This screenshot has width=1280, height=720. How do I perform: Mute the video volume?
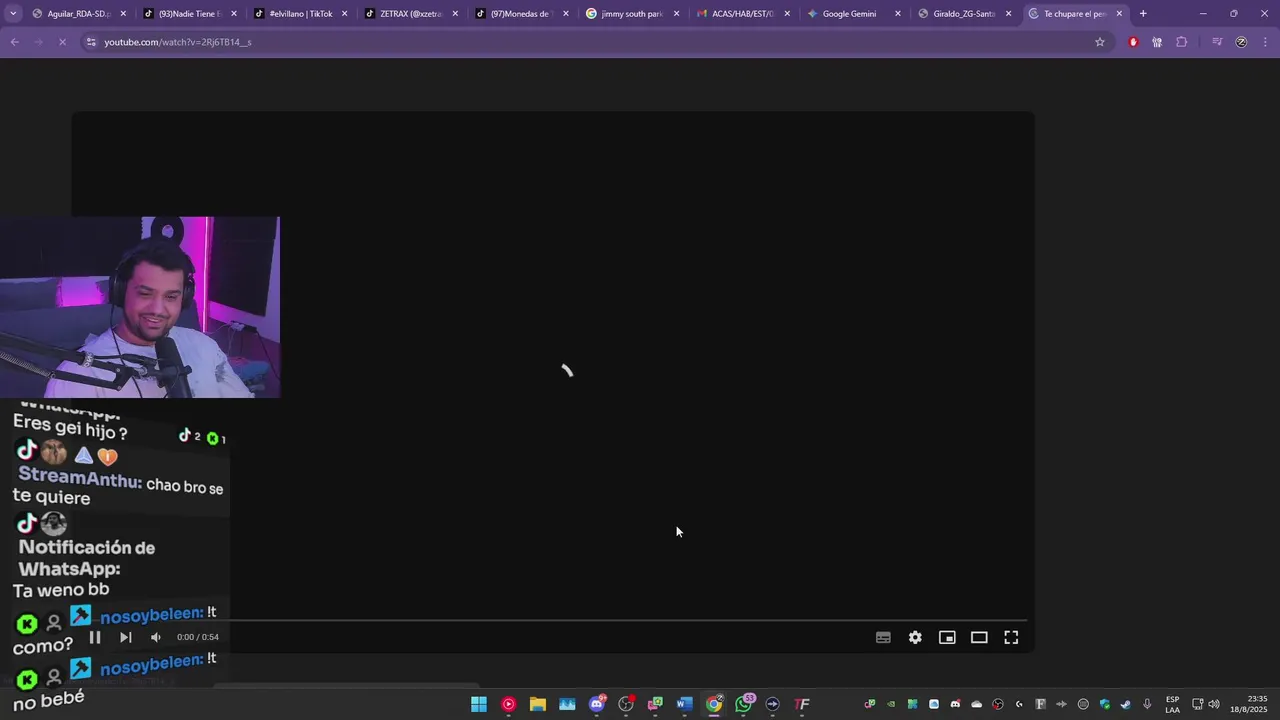coord(156,637)
